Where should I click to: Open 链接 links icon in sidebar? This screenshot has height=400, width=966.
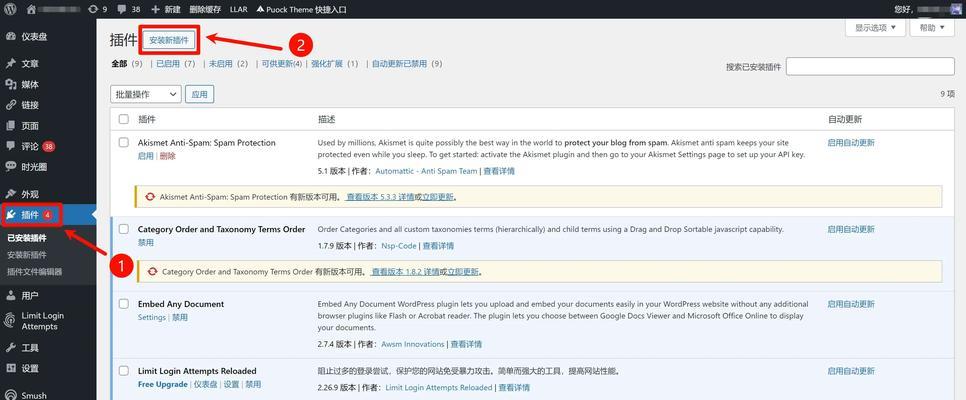click(10, 105)
